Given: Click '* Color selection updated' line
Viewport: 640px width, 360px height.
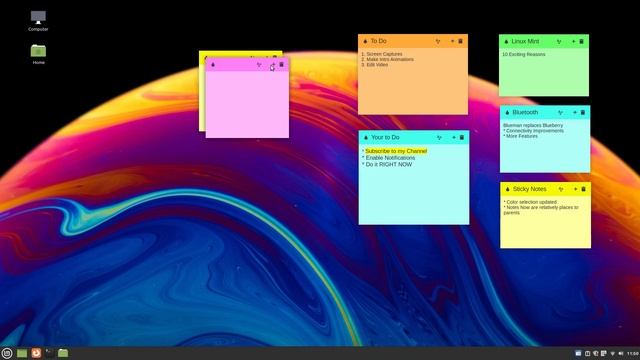Looking at the screenshot, I should 530,202.
